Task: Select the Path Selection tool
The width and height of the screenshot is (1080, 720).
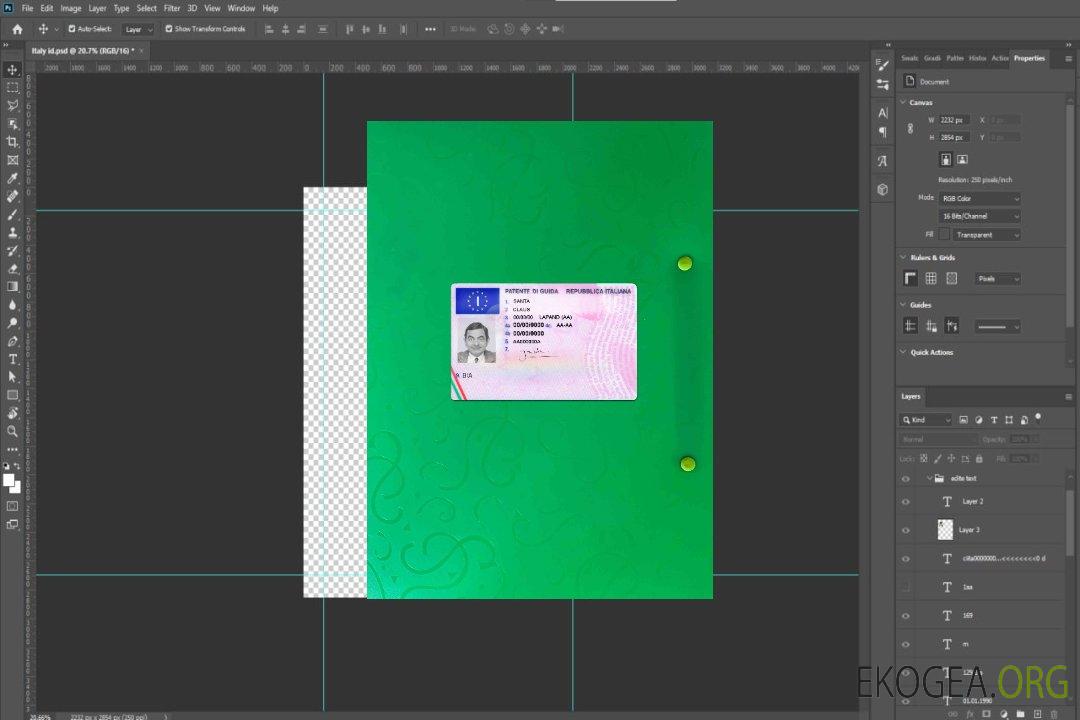Action: (x=12, y=377)
